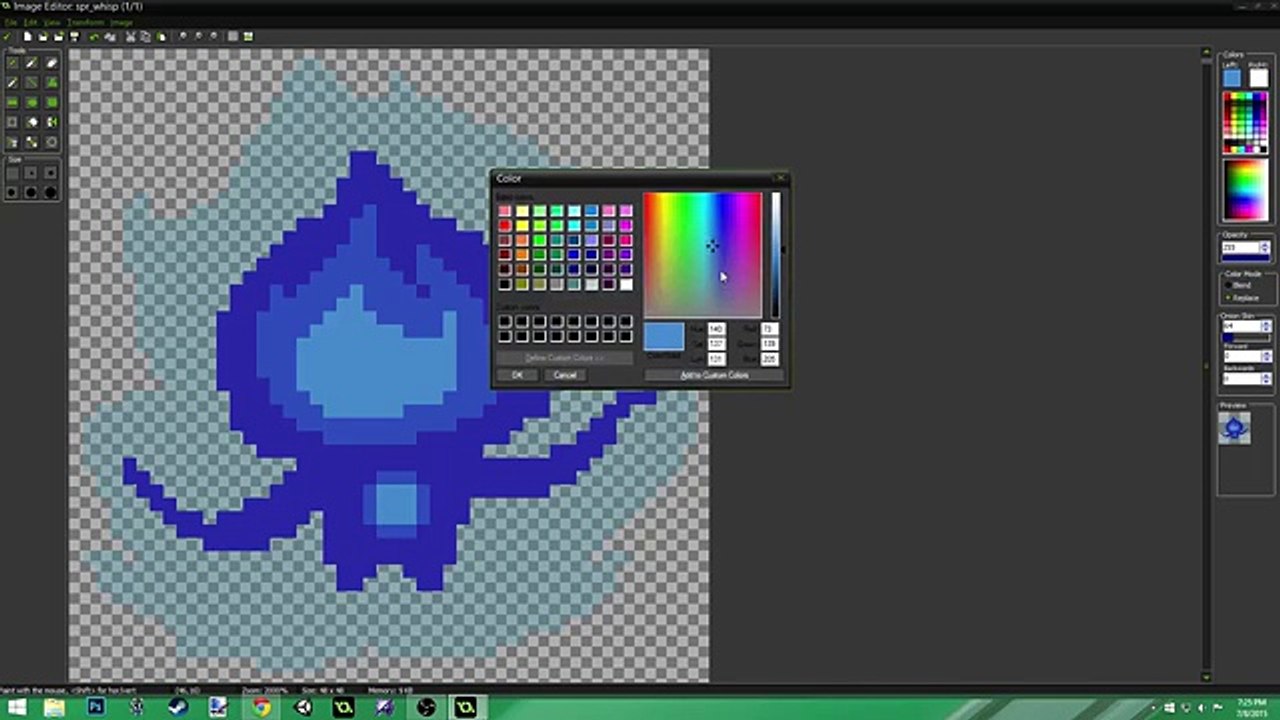Click the Right color swatch in the Colors panel
This screenshot has height=720, width=1280.
pos(1258,78)
